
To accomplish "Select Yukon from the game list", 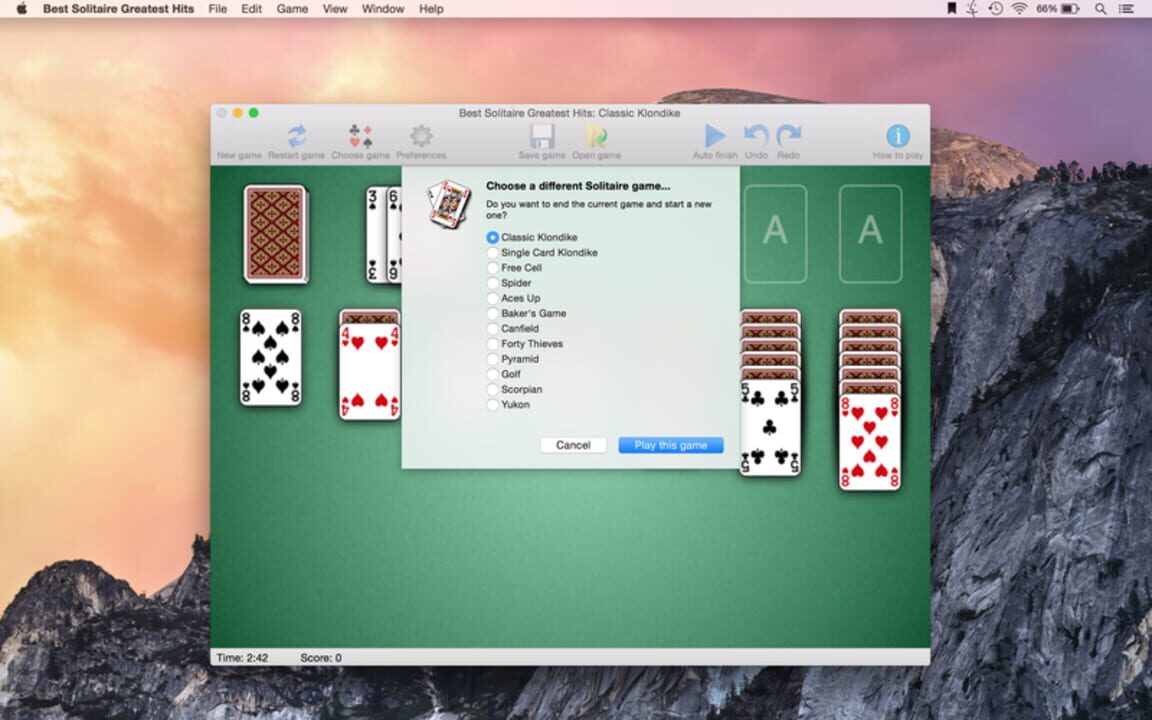I will (492, 404).
